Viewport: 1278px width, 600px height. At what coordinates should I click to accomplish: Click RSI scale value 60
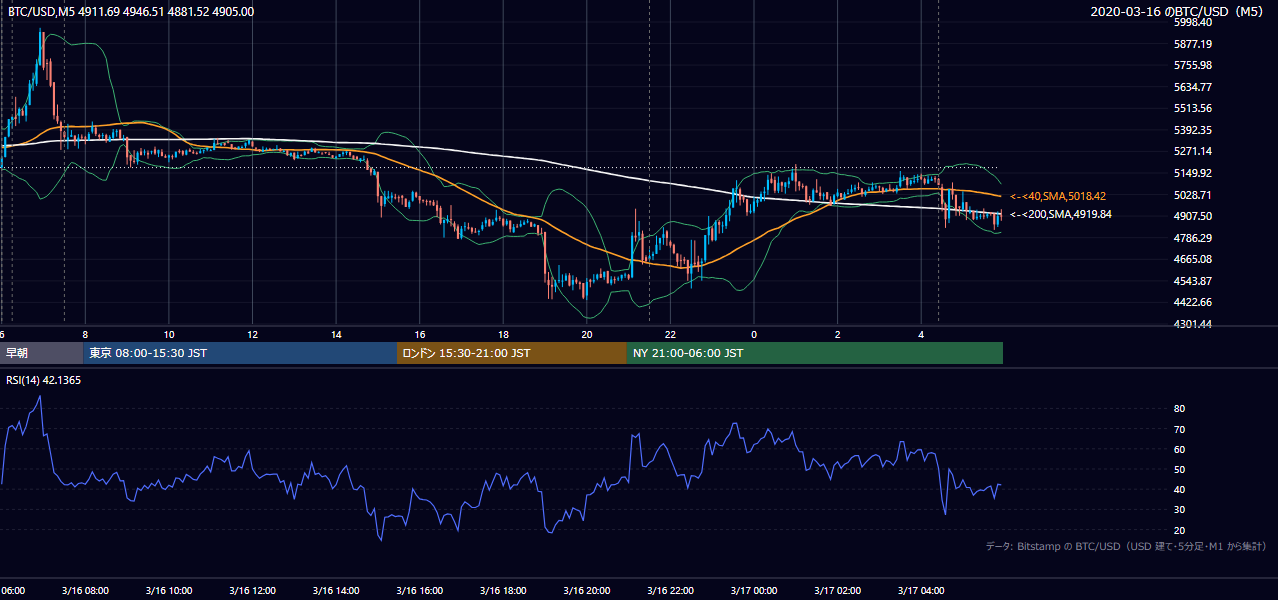click(x=1179, y=449)
